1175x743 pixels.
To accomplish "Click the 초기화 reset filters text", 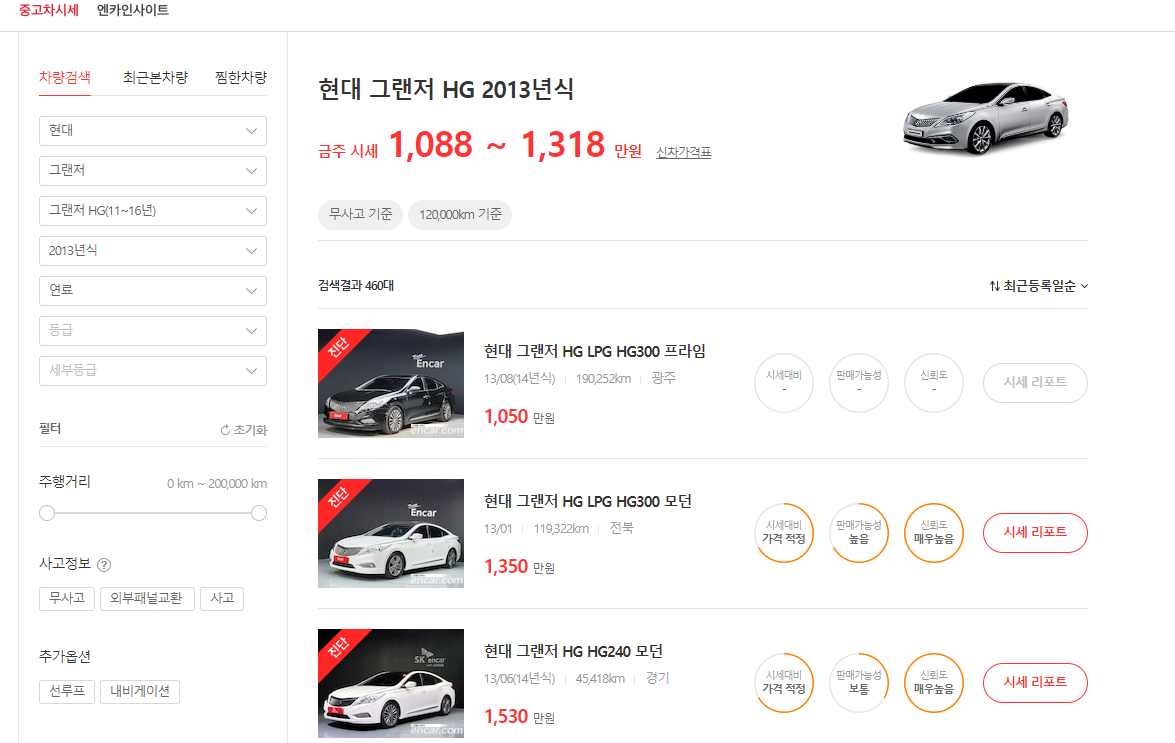I will (250, 430).
